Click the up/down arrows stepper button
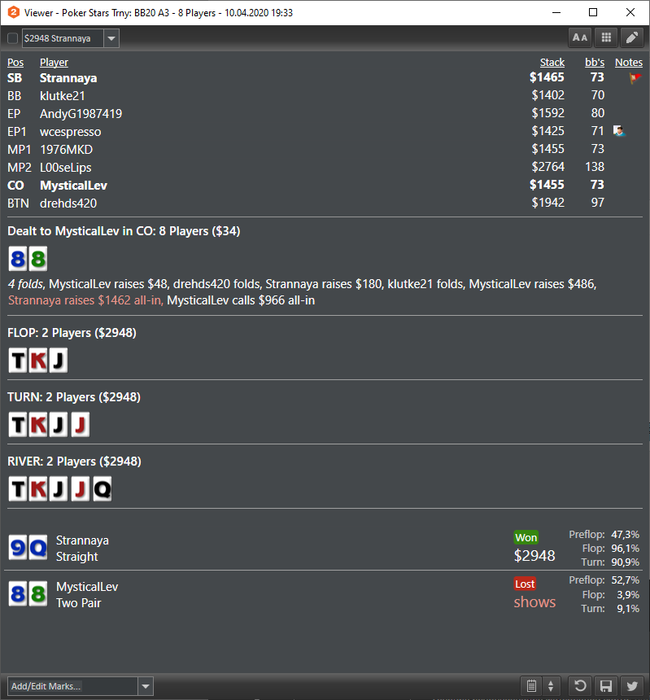The width and height of the screenshot is (650, 700). (550, 686)
